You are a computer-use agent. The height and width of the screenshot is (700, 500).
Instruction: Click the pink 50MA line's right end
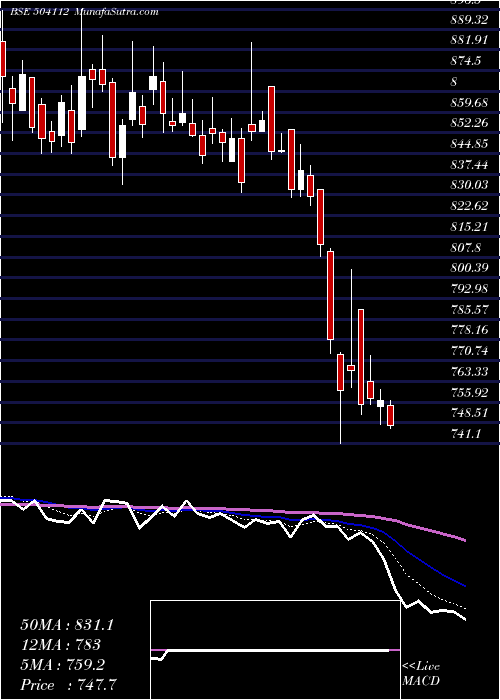click(x=464, y=540)
